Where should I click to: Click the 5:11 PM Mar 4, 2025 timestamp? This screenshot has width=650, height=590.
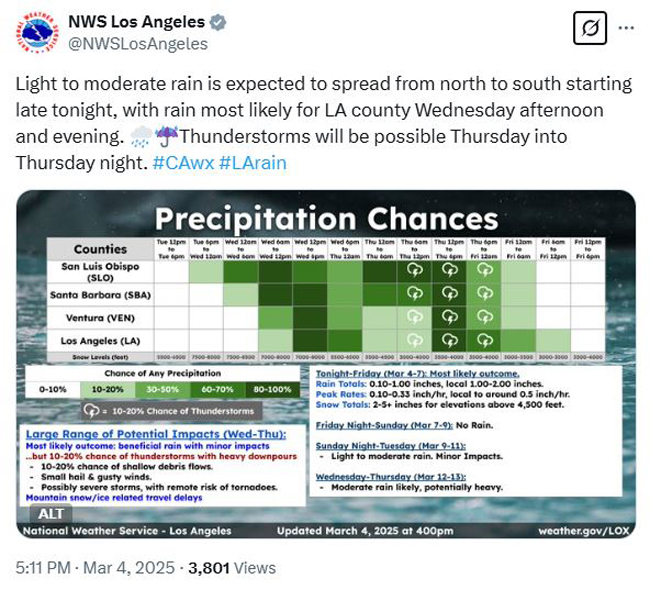click(x=95, y=568)
